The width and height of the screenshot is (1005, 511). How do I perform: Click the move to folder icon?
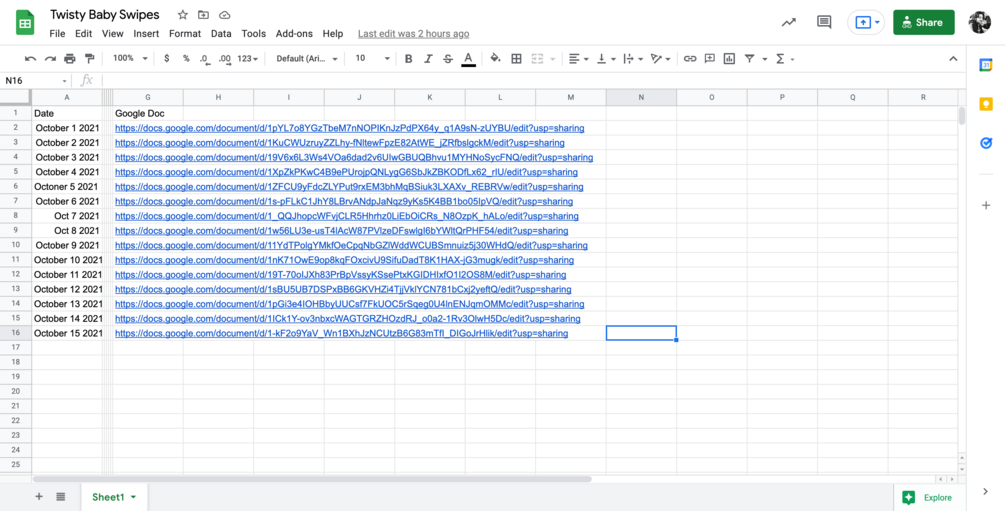pyautogui.click(x=203, y=15)
